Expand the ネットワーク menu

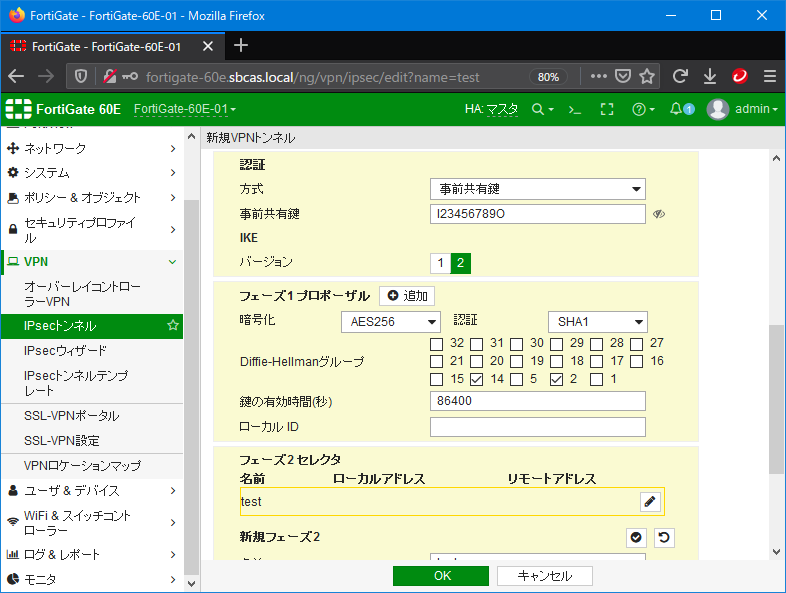[x=92, y=148]
